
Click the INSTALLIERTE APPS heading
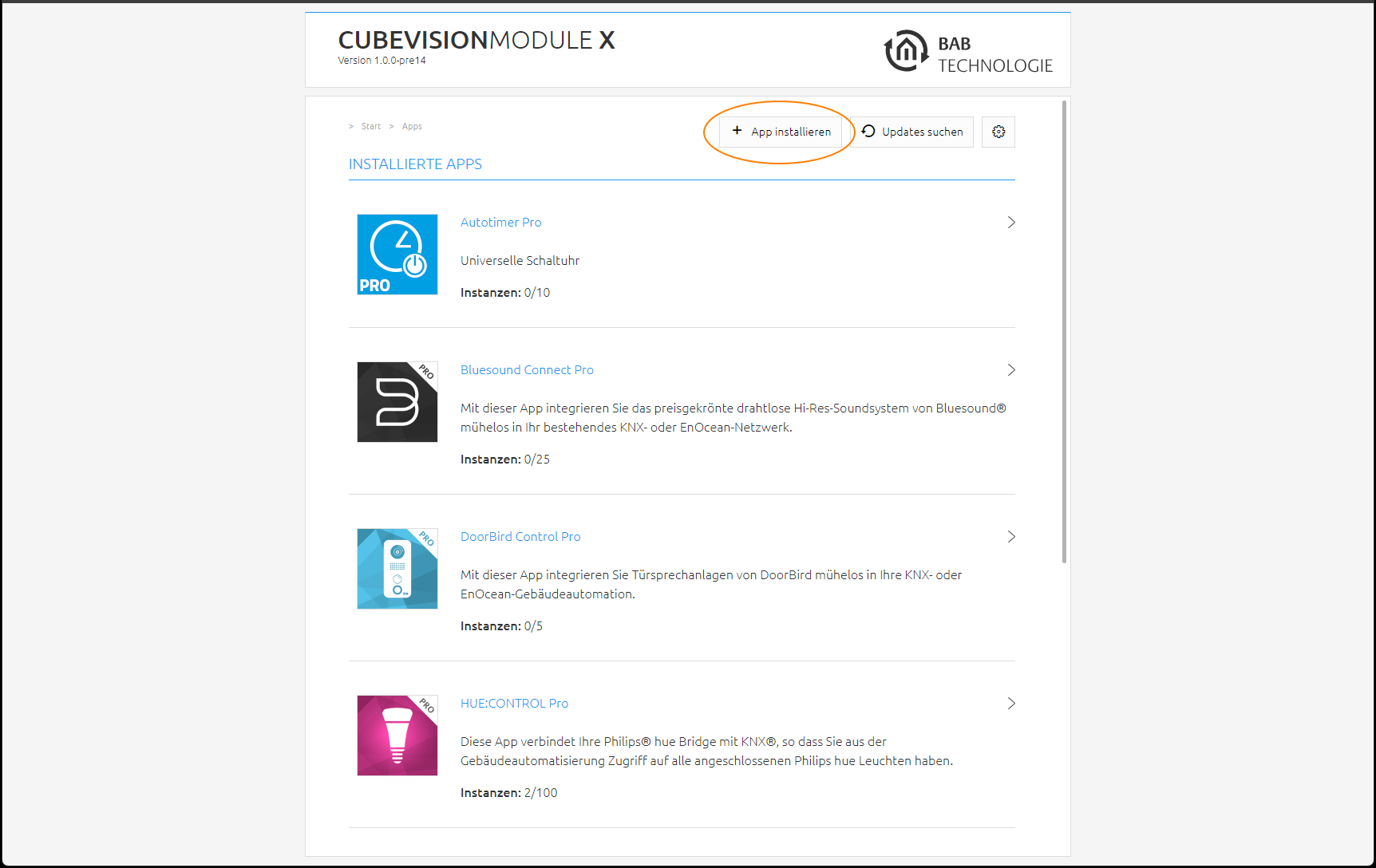(415, 164)
